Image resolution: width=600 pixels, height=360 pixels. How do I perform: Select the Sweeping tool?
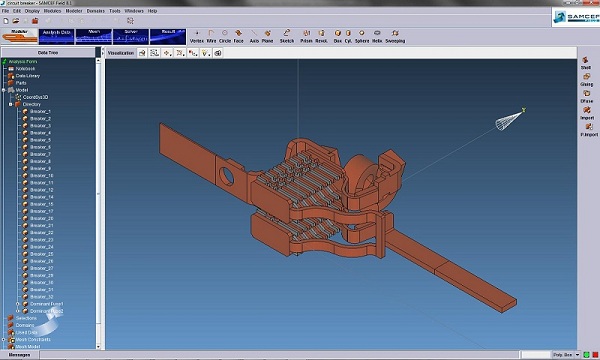coord(395,36)
